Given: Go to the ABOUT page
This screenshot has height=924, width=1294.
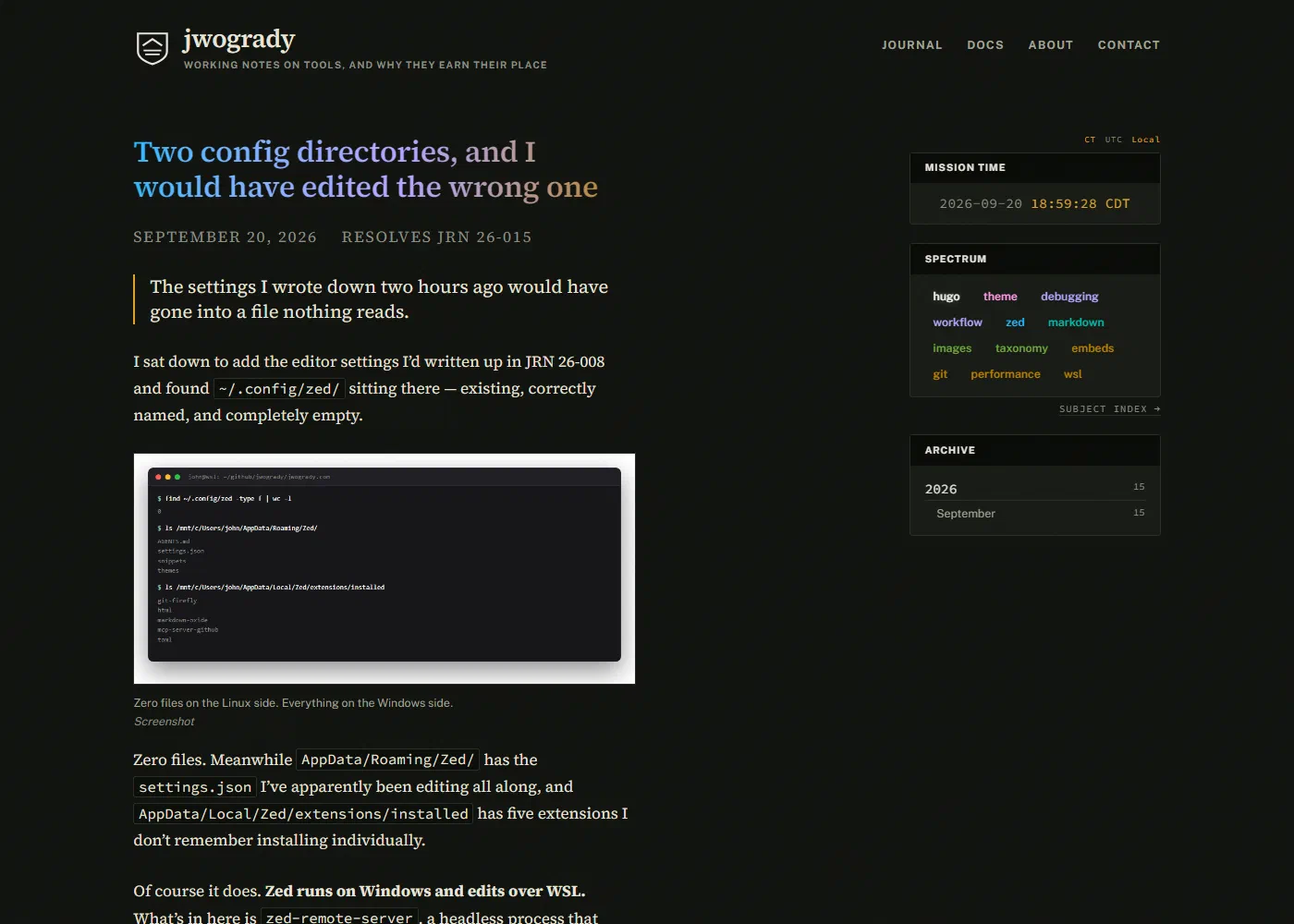Looking at the screenshot, I should click(x=1051, y=44).
